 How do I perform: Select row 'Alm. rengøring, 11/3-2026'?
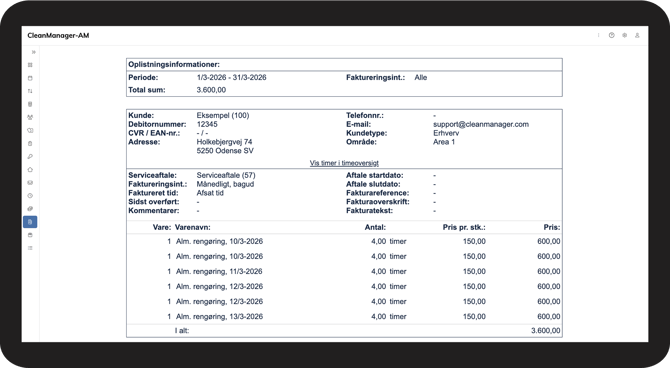344,271
